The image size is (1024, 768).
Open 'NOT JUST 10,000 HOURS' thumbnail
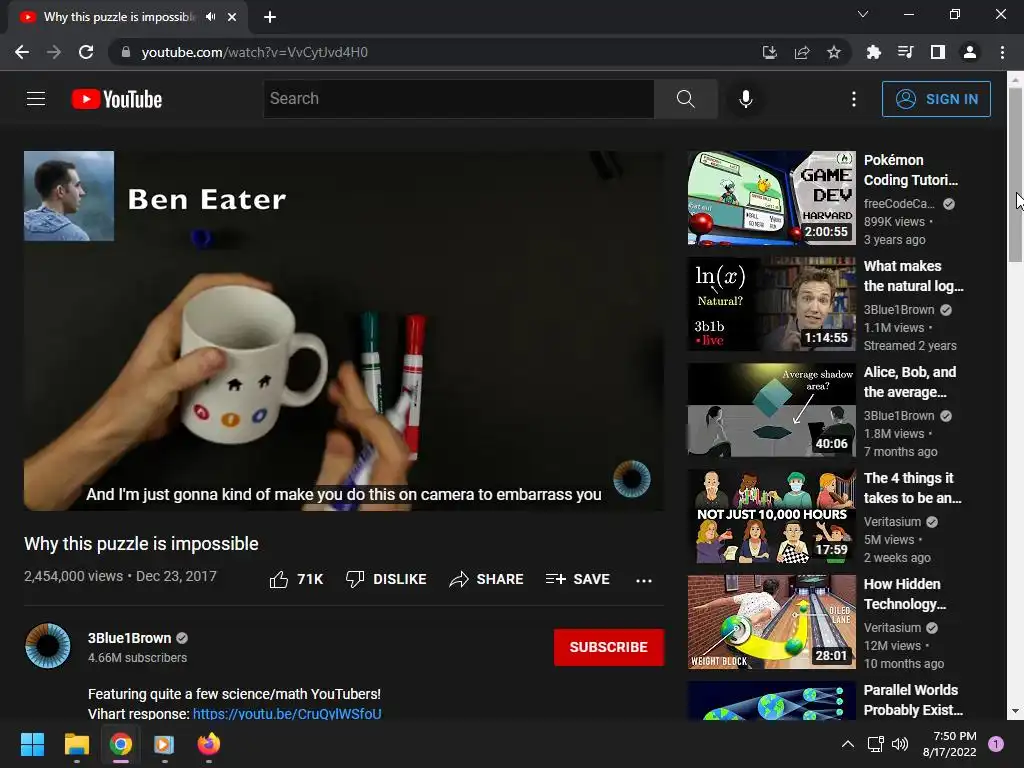tap(771, 516)
